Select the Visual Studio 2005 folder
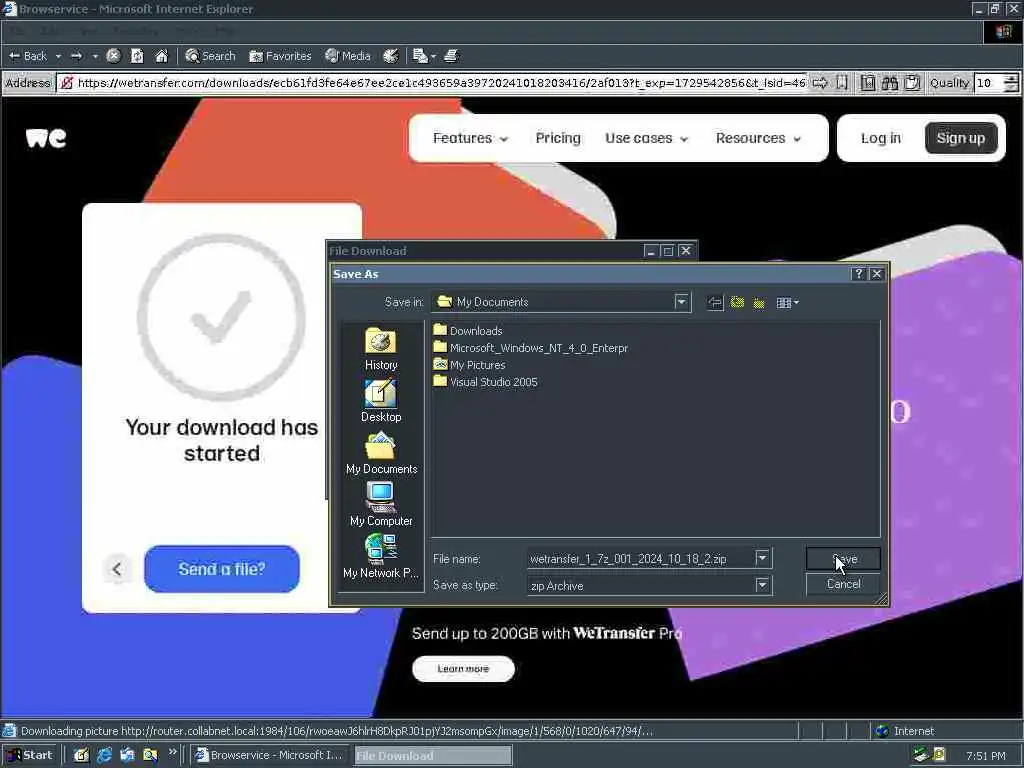This screenshot has width=1024, height=768. pos(485,381)
